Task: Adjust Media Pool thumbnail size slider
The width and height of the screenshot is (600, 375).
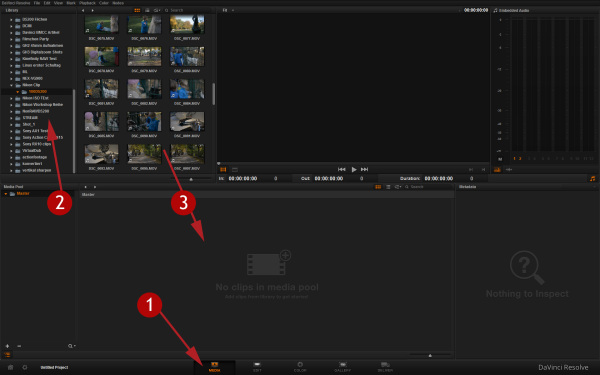Action: coord(430,355)
